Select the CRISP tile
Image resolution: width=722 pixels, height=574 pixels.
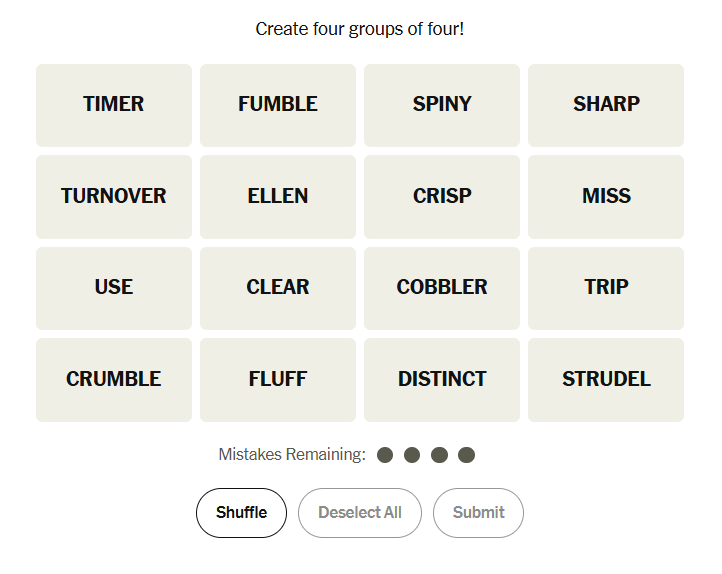442,196
